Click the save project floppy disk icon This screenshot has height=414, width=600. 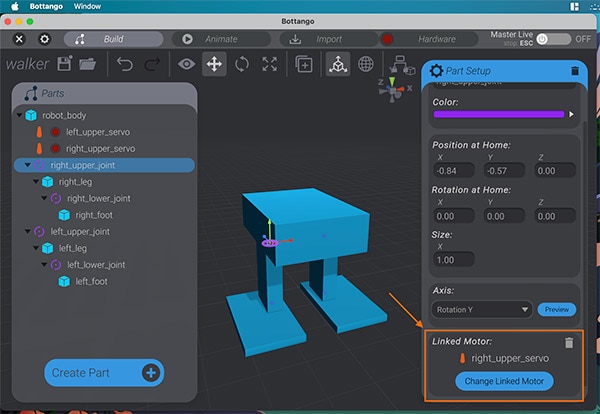pos(65,64)
